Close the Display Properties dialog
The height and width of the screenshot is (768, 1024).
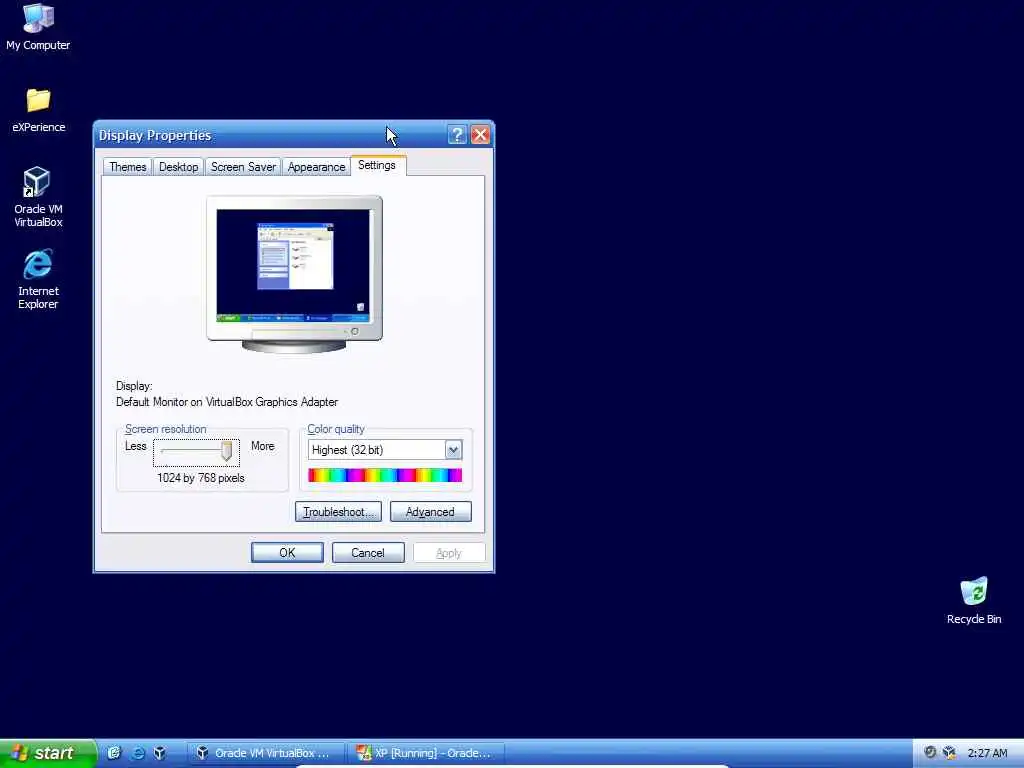480,135
